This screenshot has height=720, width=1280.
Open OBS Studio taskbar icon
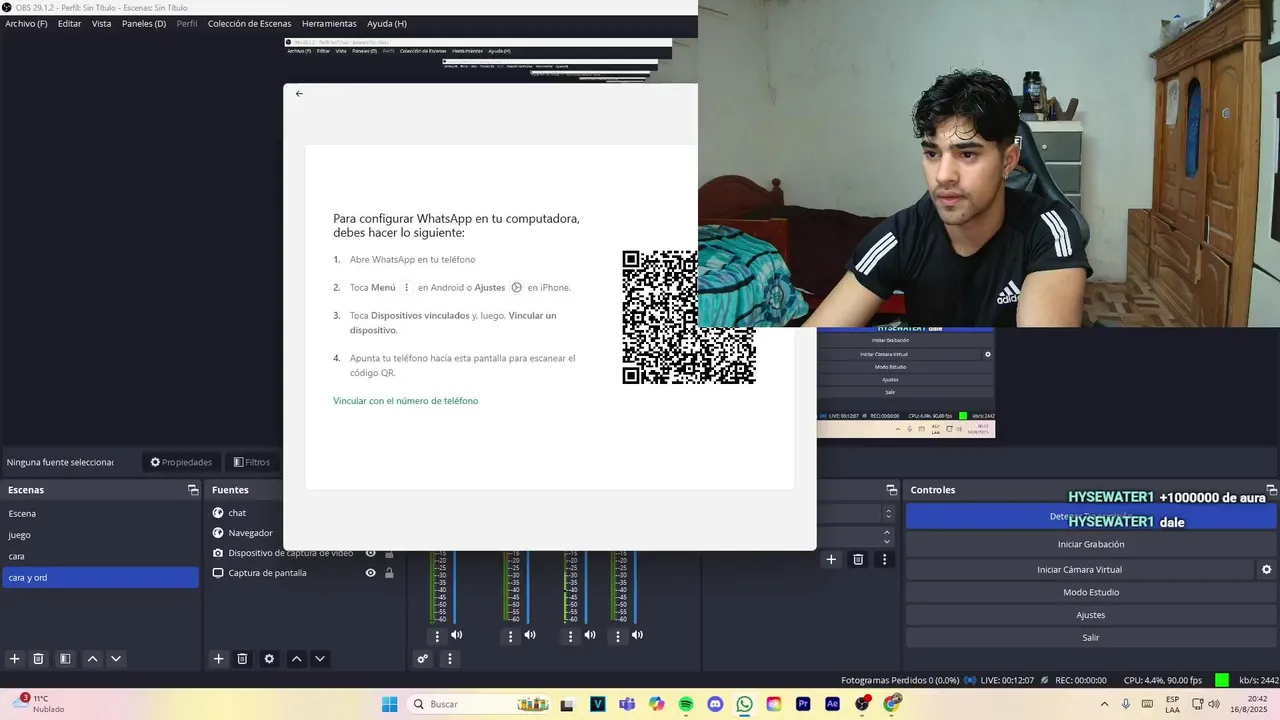click(x=862, y=704)
